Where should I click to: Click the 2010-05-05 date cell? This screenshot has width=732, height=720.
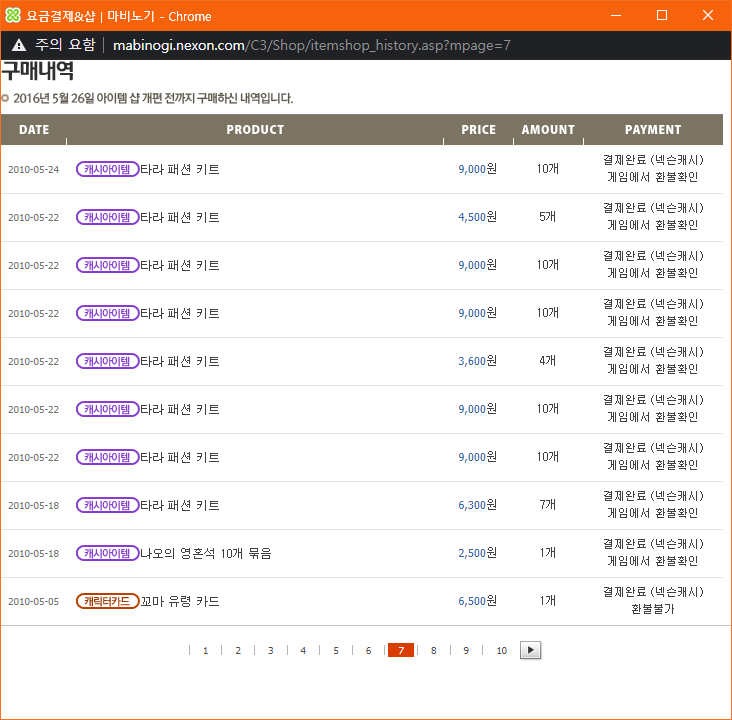pos(34,601)
